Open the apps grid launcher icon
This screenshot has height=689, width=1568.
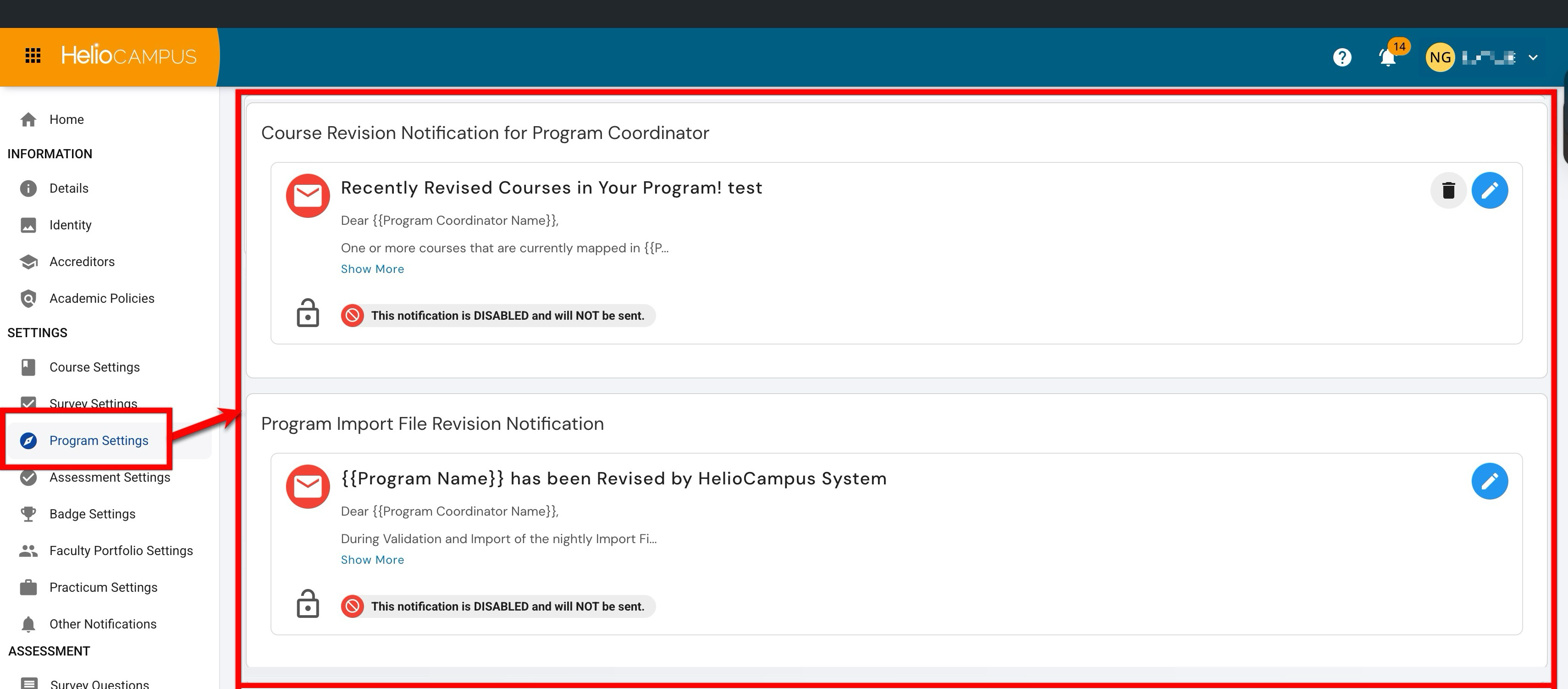[33, 56]
